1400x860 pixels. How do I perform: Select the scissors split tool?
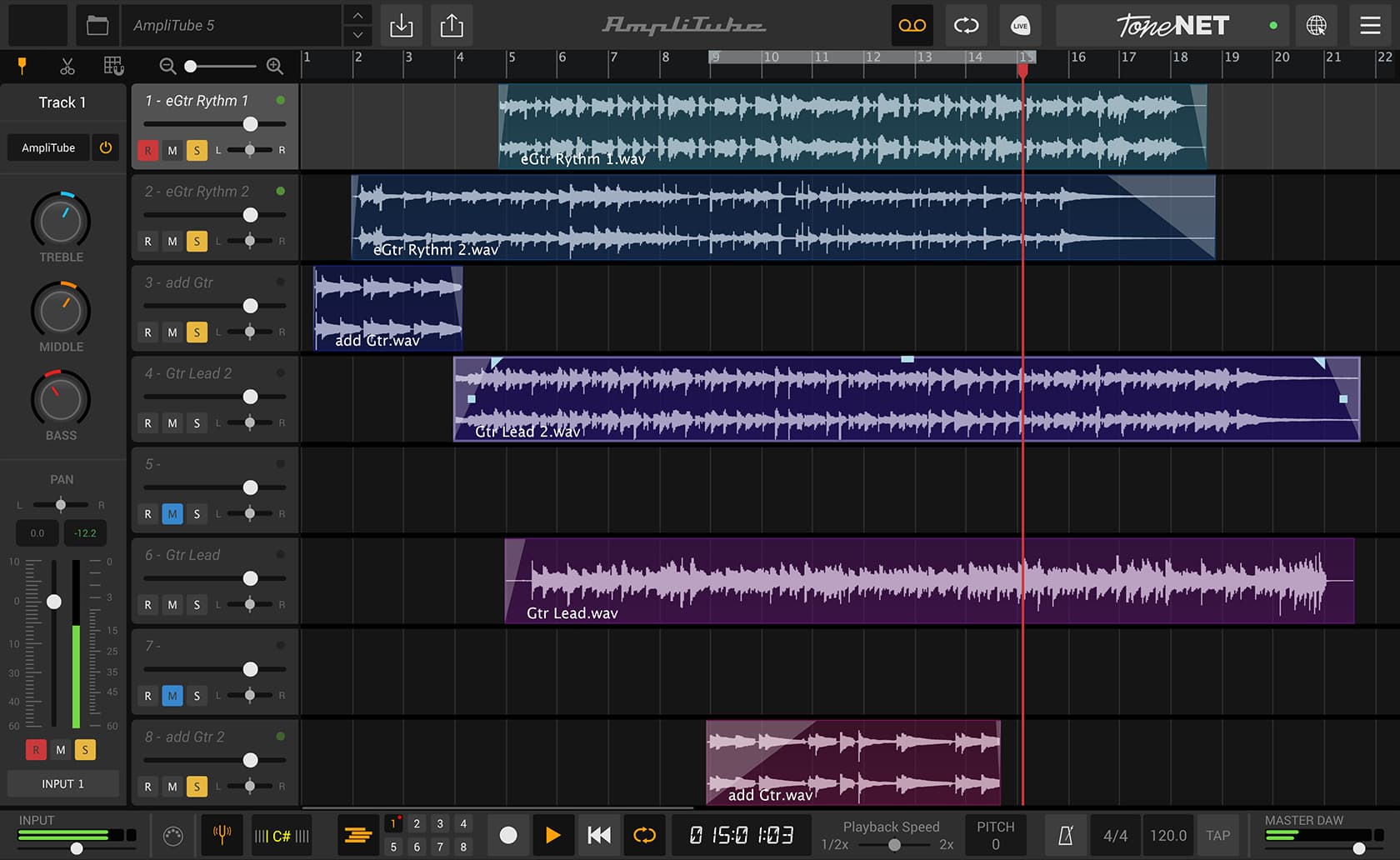[67, 66]
